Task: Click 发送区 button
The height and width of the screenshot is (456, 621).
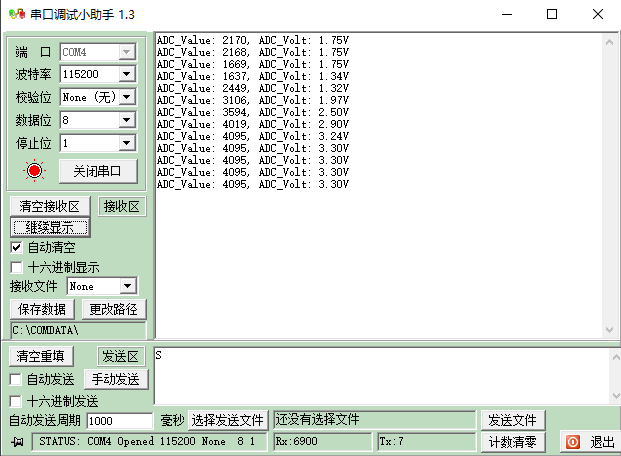Action: [121, 356]
